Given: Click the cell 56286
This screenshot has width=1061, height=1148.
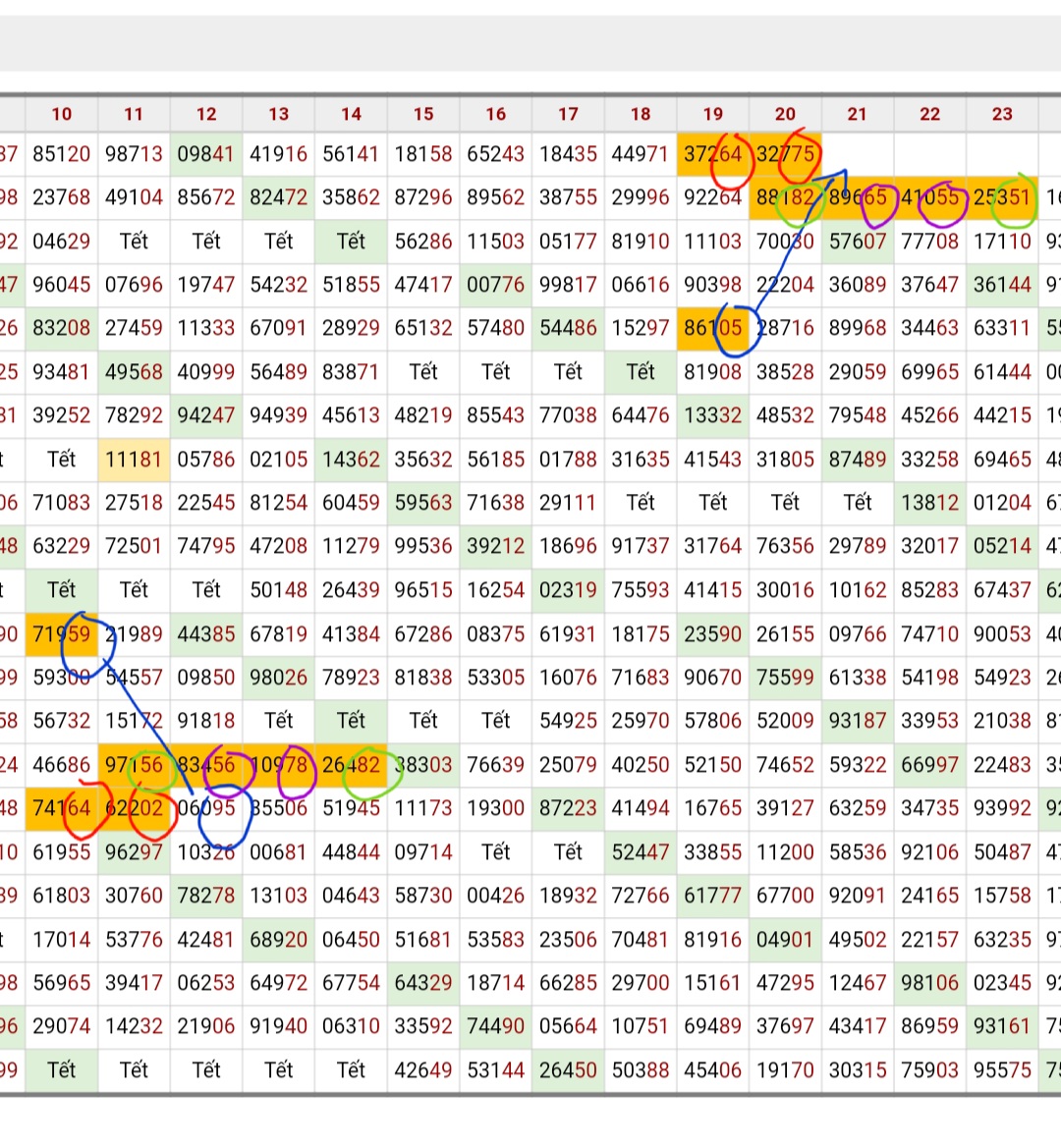Looking at the screenshot, I should click(423, 242).
